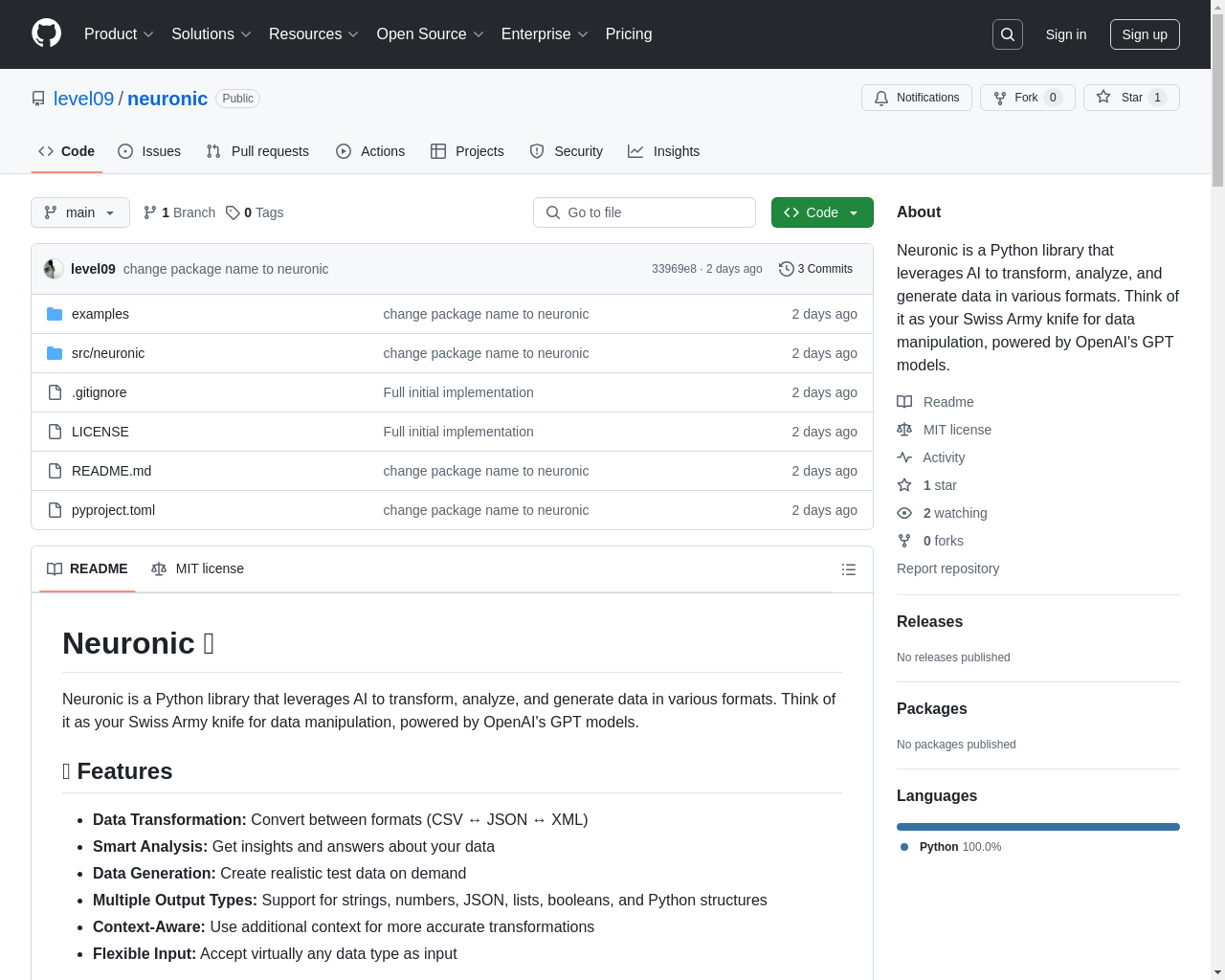
Task: Switch to the Projects tab
Action: click(467, 151)
